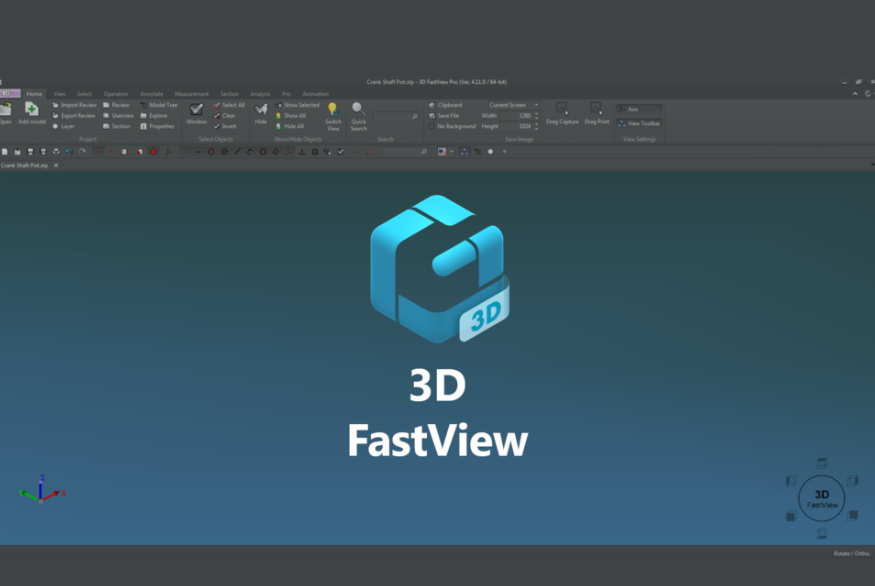Open the quick toolbar customize arrow
This screenshot has height=586, width=875.
point(504,152)
